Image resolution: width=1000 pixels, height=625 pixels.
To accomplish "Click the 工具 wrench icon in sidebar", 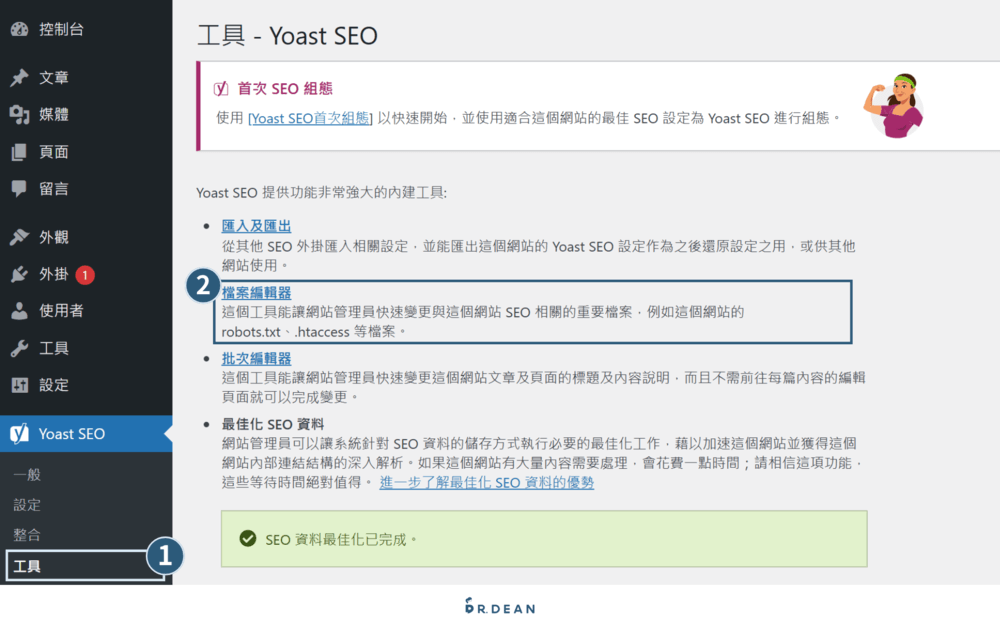I will click(x=21, y=348).
